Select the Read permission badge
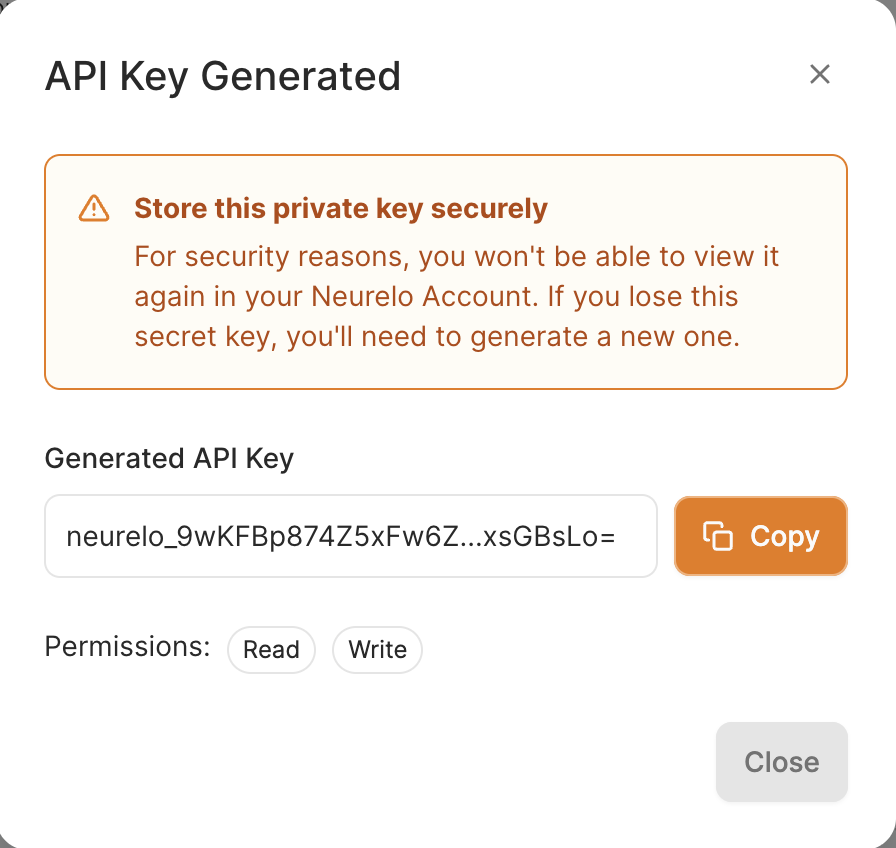 coord(271,650)
